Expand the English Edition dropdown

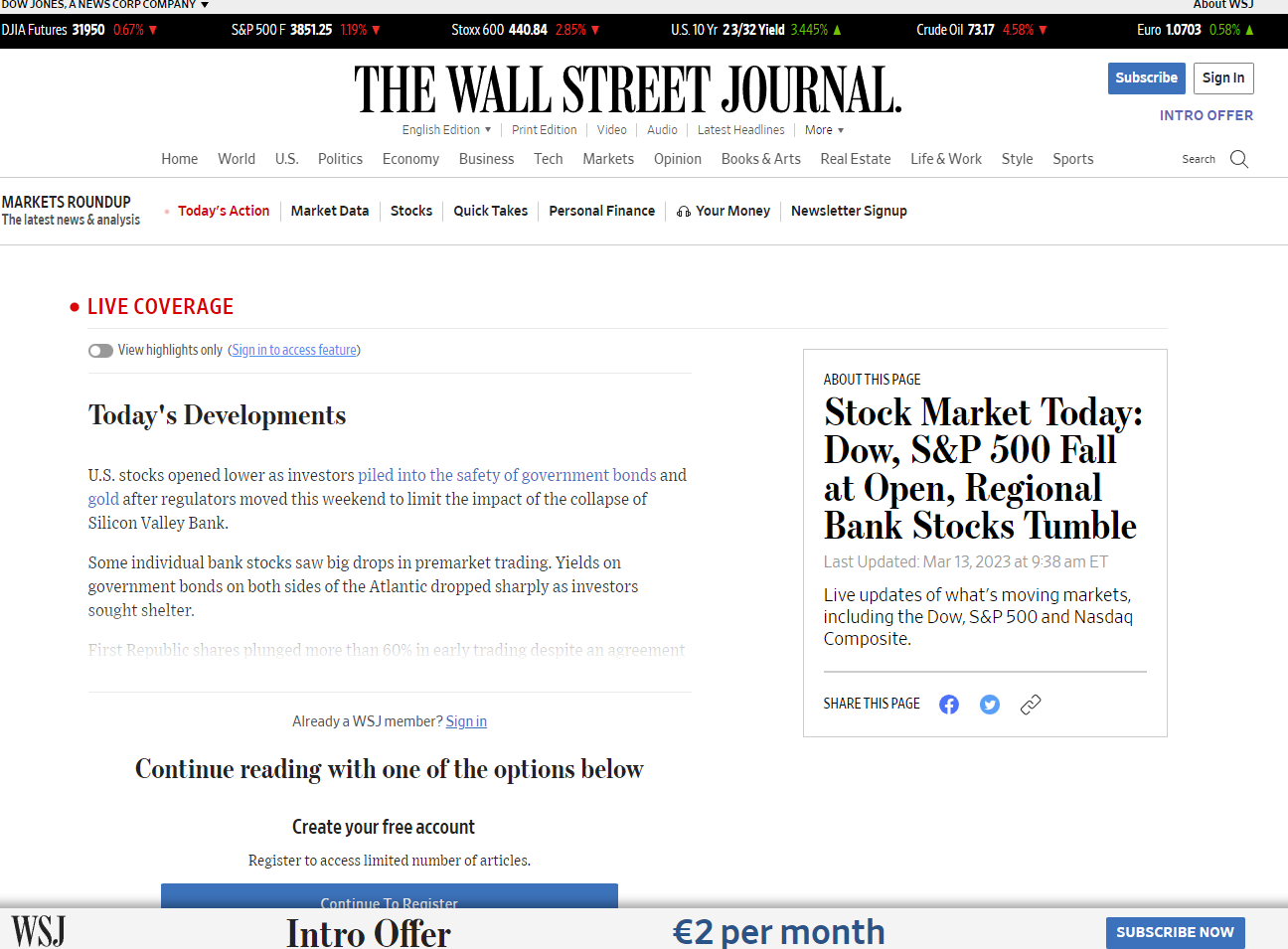click(446, 130)
